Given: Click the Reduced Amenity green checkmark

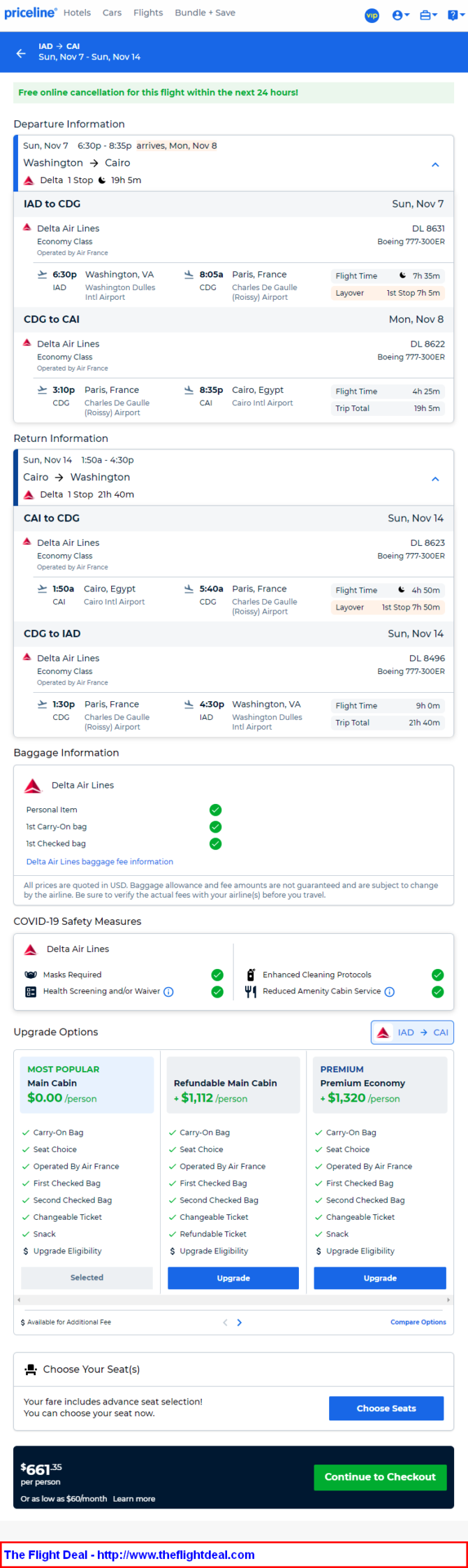Looking at the screenshot, I should click(438, 992).
